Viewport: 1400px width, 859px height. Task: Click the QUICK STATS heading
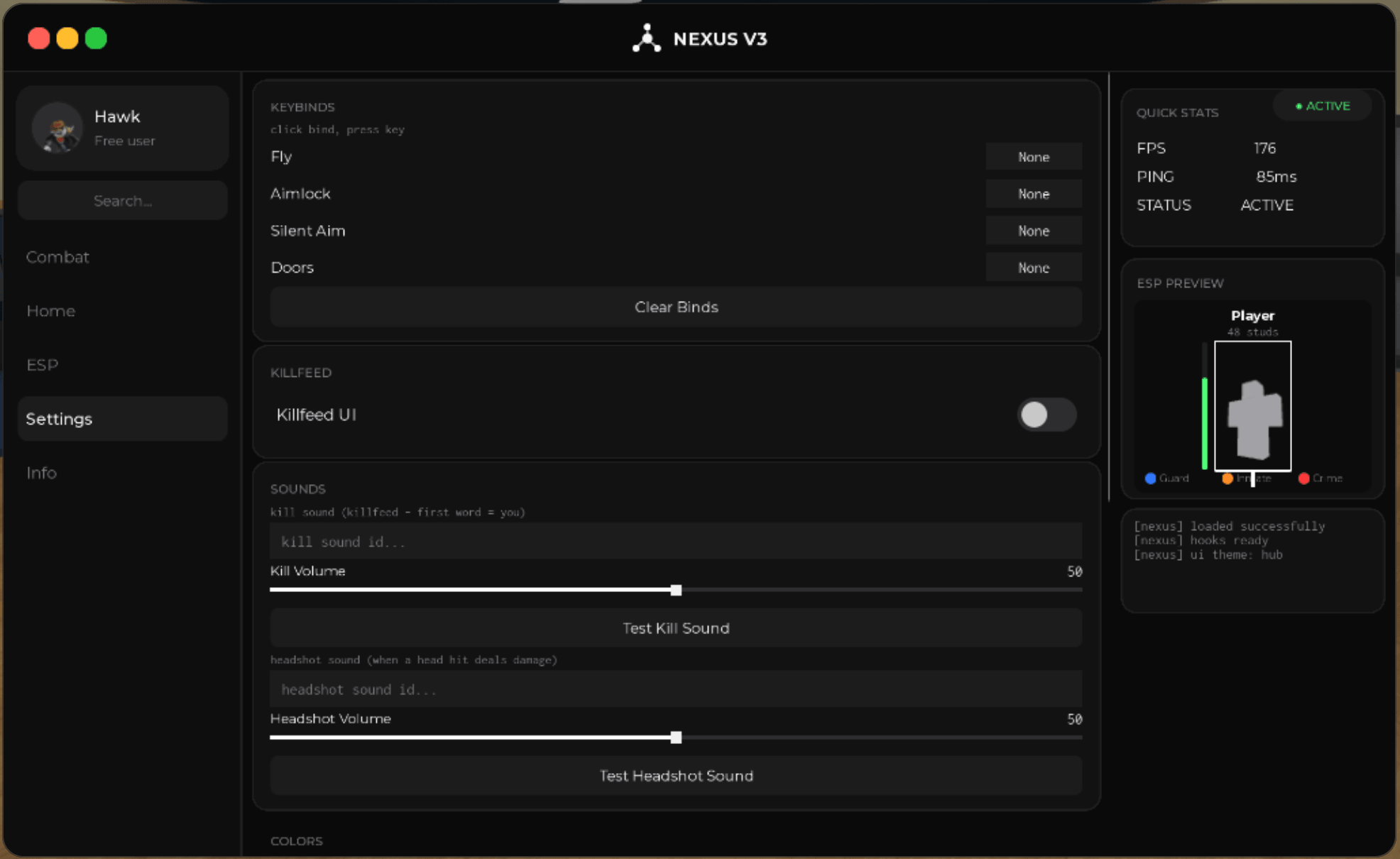coord(1177,113)
